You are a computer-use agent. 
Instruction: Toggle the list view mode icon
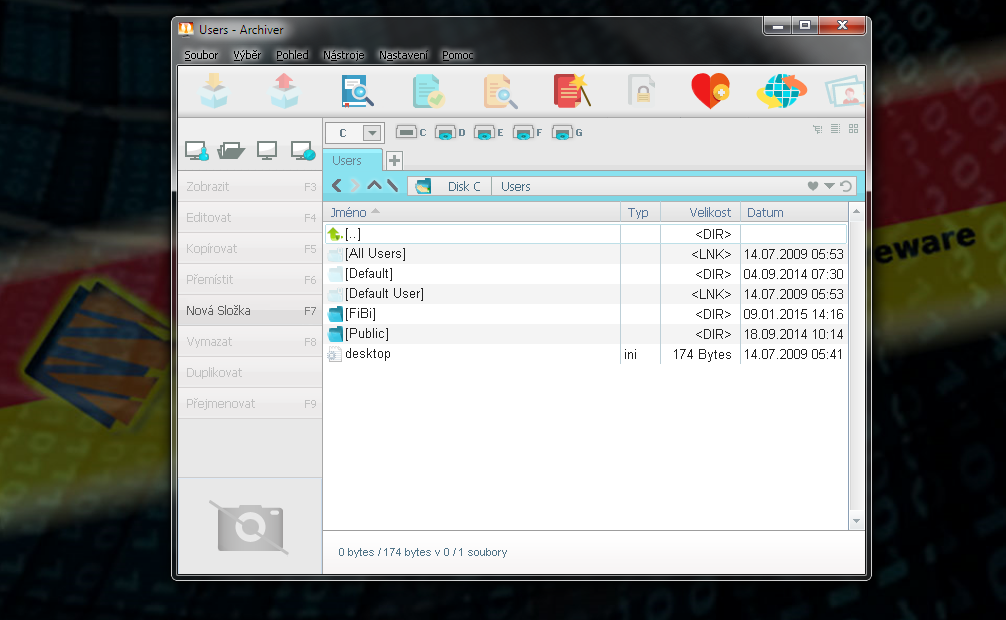point(835,129)
